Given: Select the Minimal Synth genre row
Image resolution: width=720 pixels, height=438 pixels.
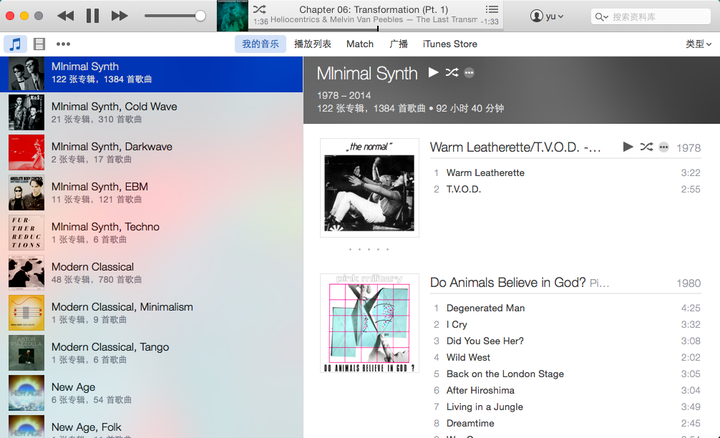Looking at the screenshot, I should tap(152, 73).
